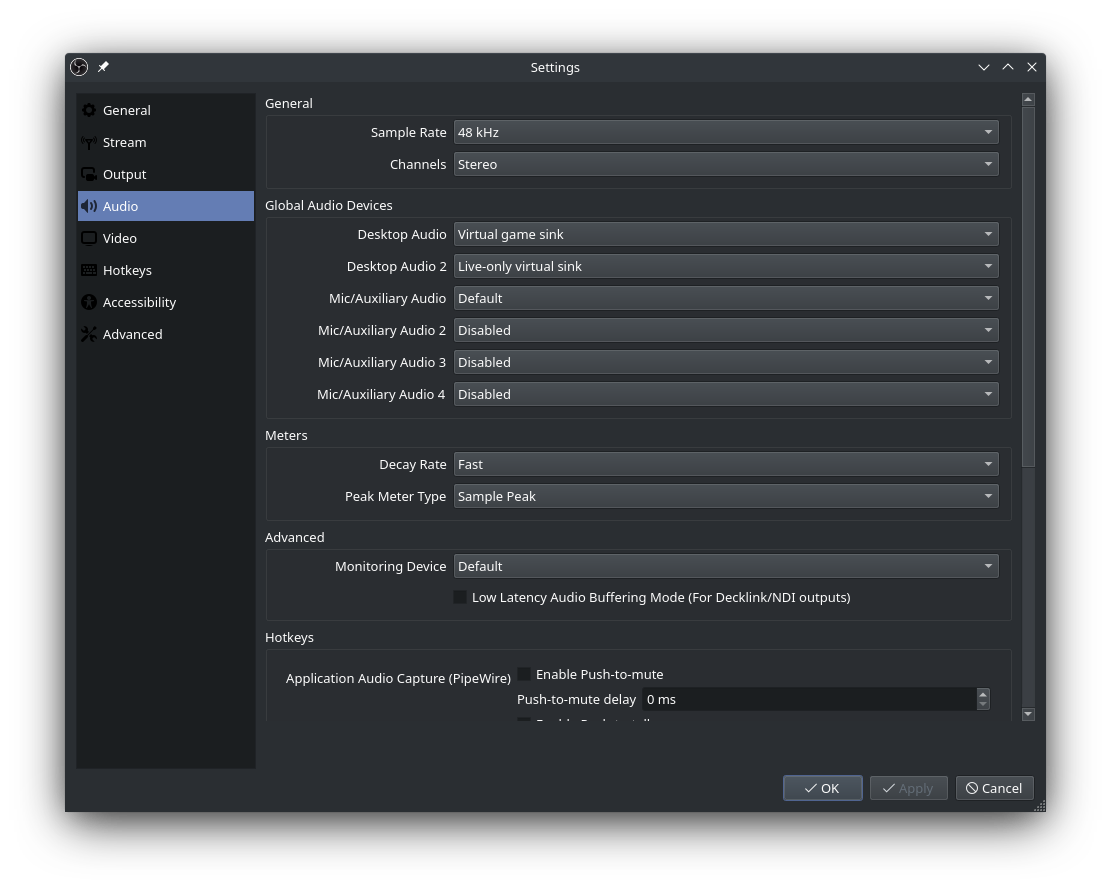Check Enable Push-to-mute for PipeWire capture
Viewport: 1111px width, 889px height.
click(x=524, y=673)
